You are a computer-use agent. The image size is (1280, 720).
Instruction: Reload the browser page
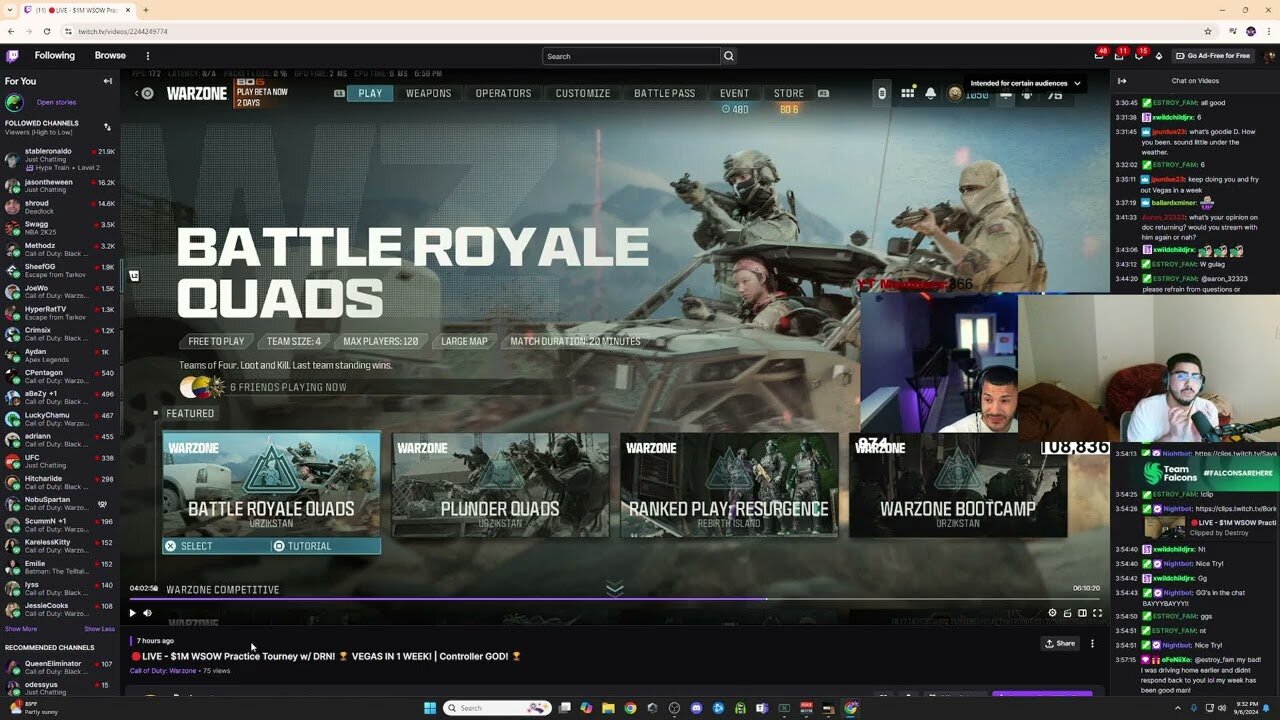(x=46, y=31)
